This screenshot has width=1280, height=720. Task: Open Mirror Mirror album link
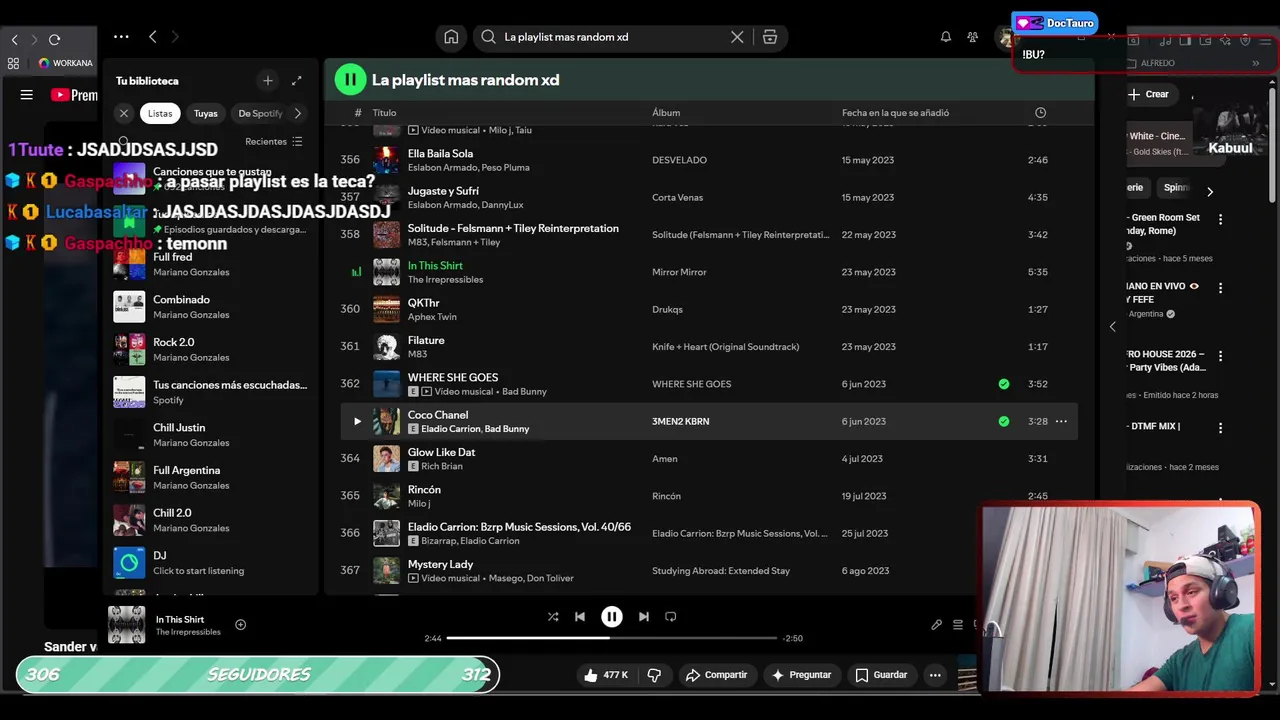click(x=679, y=272)
